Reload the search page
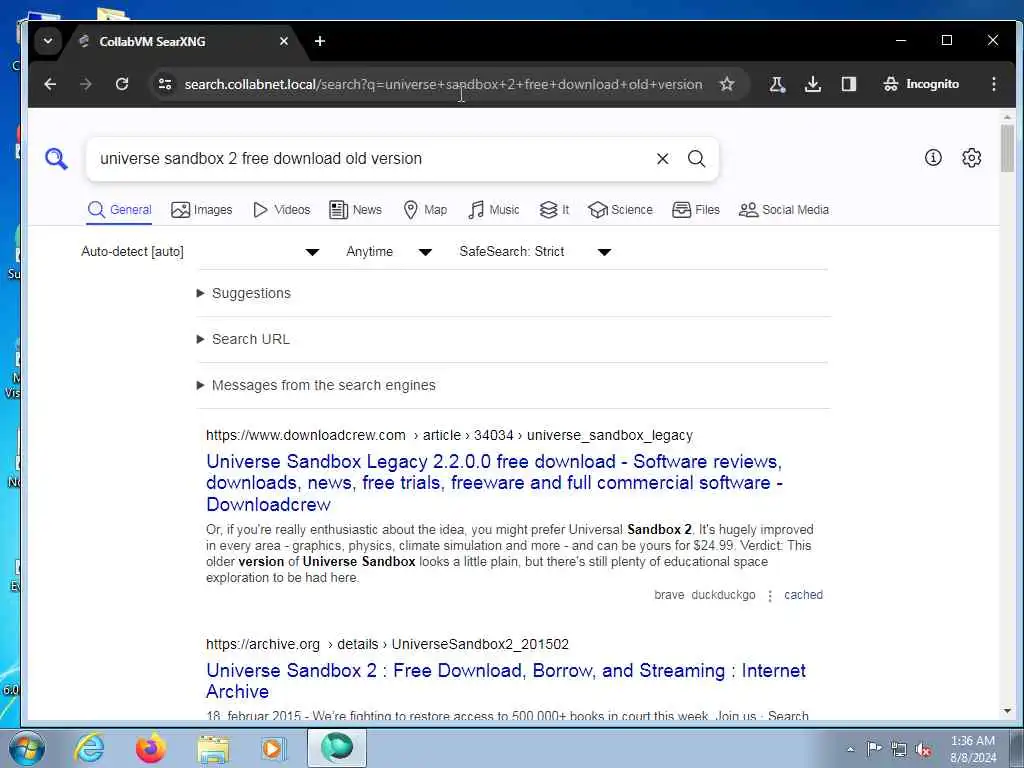This screenshot has width=1024, height=768. coord(121,84)
